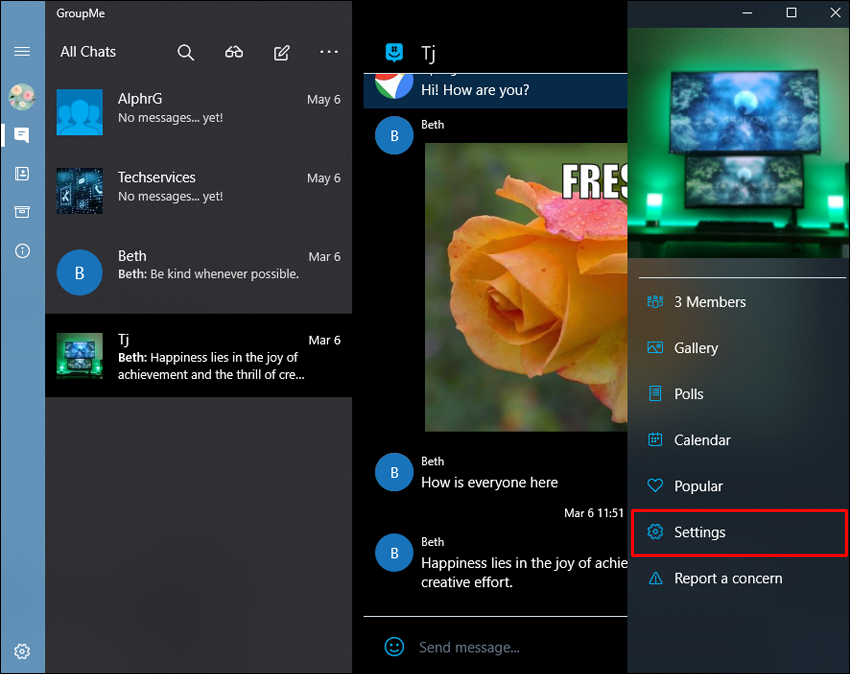Click the Members people icon

[655, 301]
